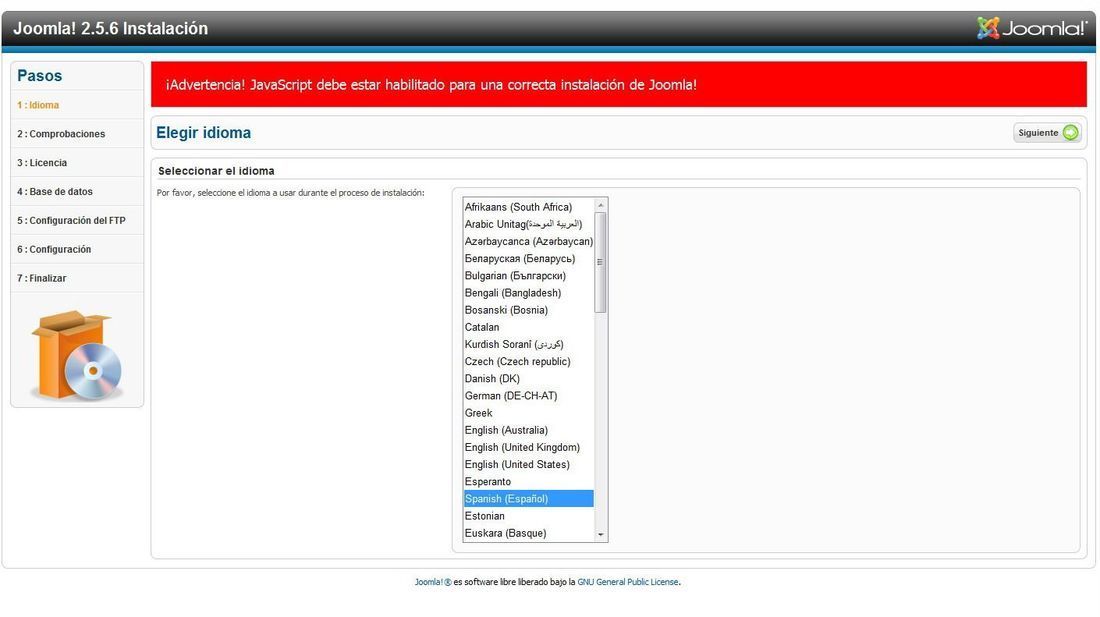
Task: Pick Catalan from the language list
Action: [529, 327]
